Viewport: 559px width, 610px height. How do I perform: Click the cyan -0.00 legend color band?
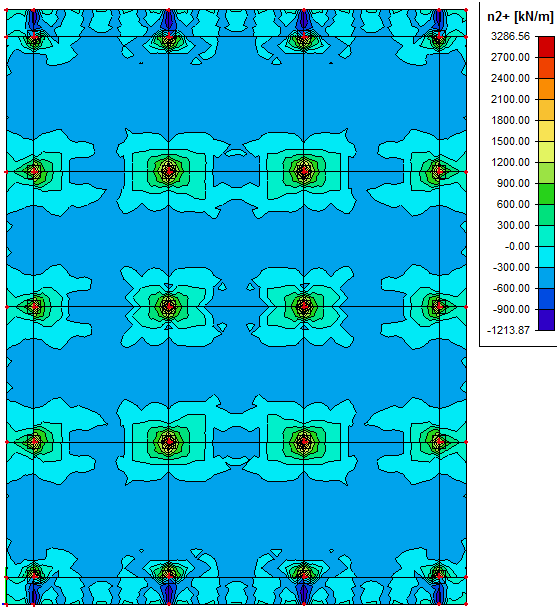(x=546, y=257)
